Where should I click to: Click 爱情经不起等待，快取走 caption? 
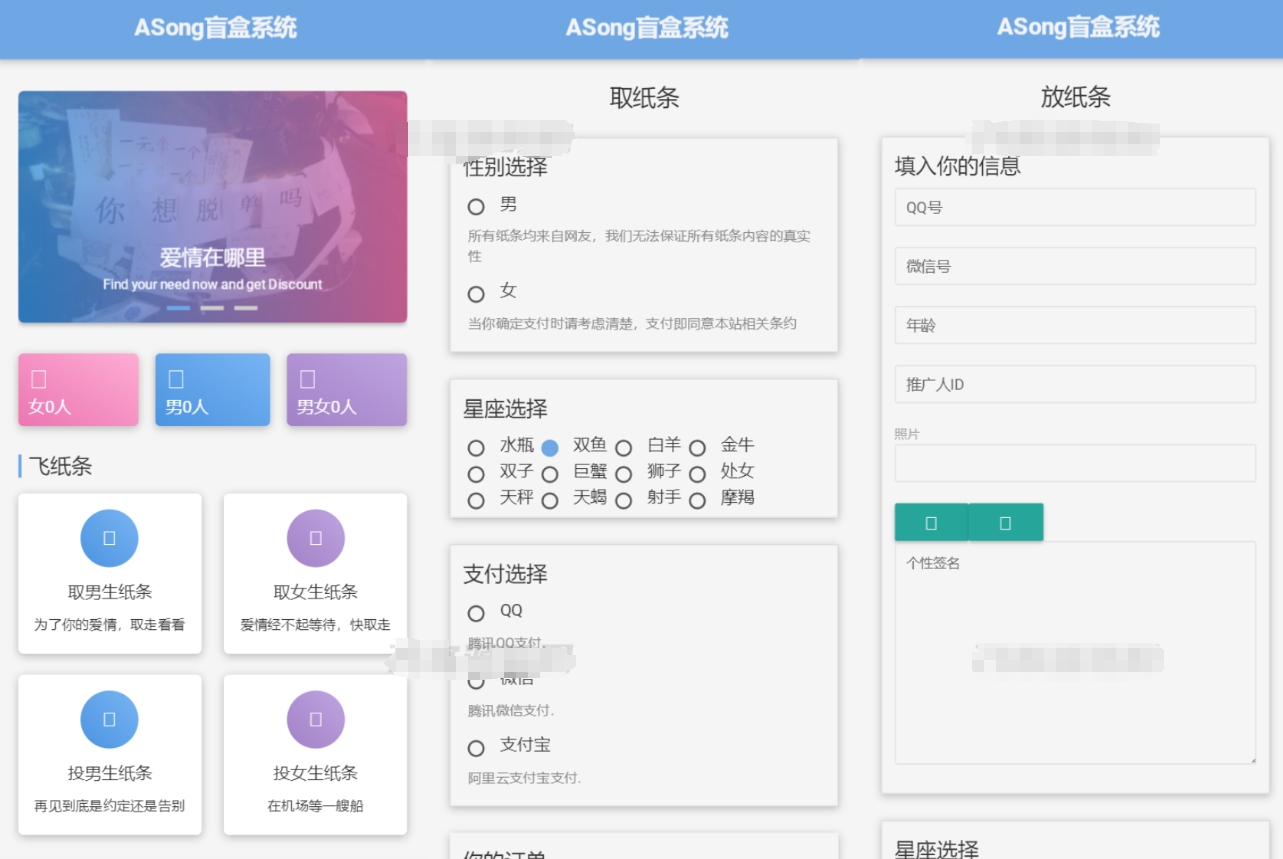tap(316, 625)
